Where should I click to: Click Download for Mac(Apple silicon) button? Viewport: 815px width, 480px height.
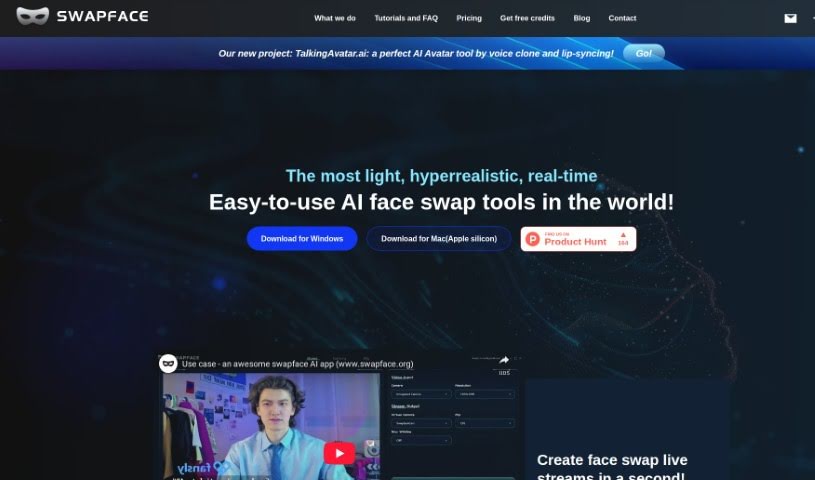pyautogui.click(x=439, y=239)
